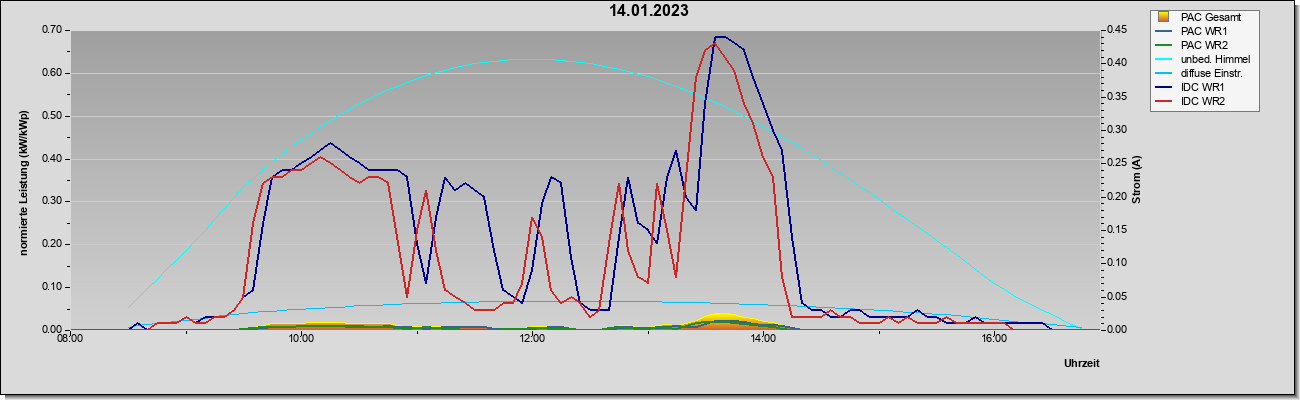Click the chart title 14.01.2023
This screenshot has height=400, width=1300.
coord(649,11)
